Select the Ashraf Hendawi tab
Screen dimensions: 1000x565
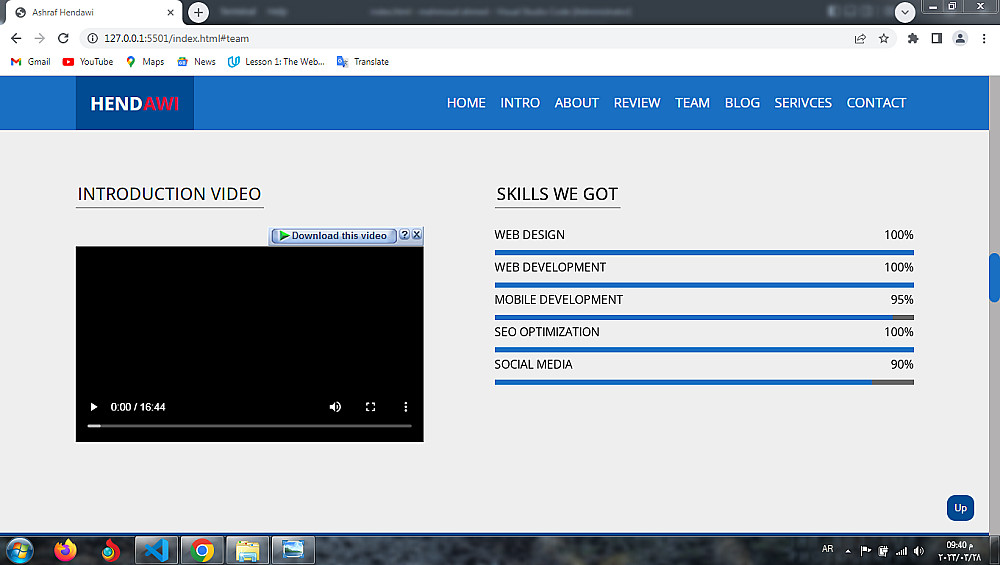pyautogui.click(x=94, y=12)
